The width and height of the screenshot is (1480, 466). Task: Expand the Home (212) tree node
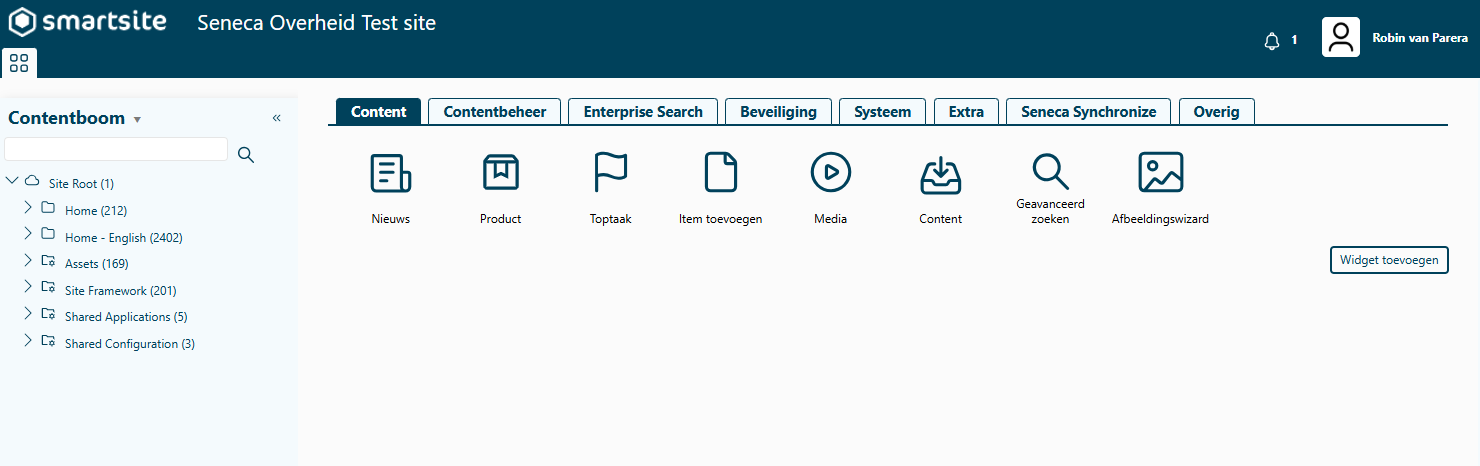28,207
